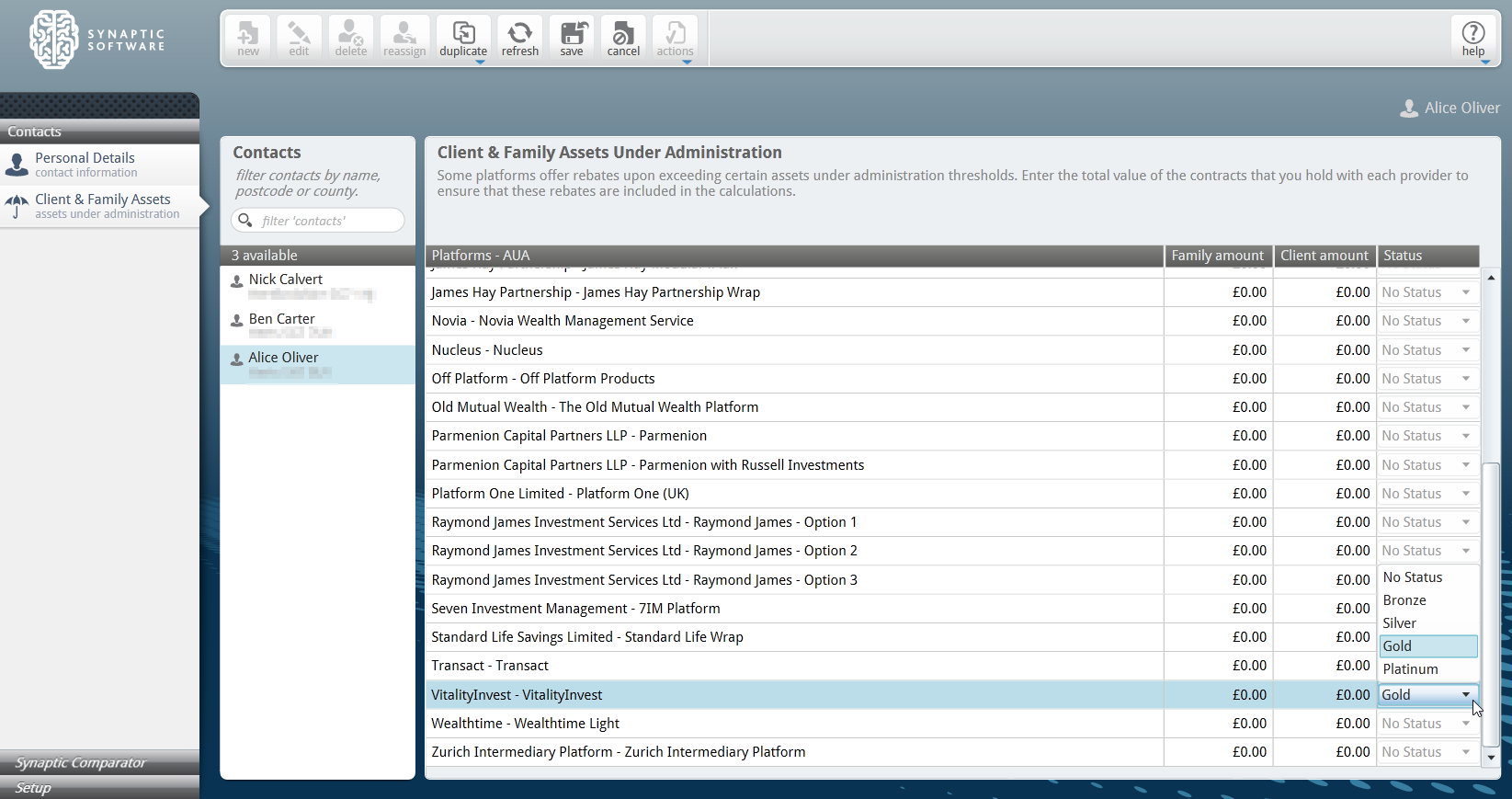Viewport: 1512px width, 799px height.
Task: Select Platinum in the status list
Action: (x=1428, y=669)
